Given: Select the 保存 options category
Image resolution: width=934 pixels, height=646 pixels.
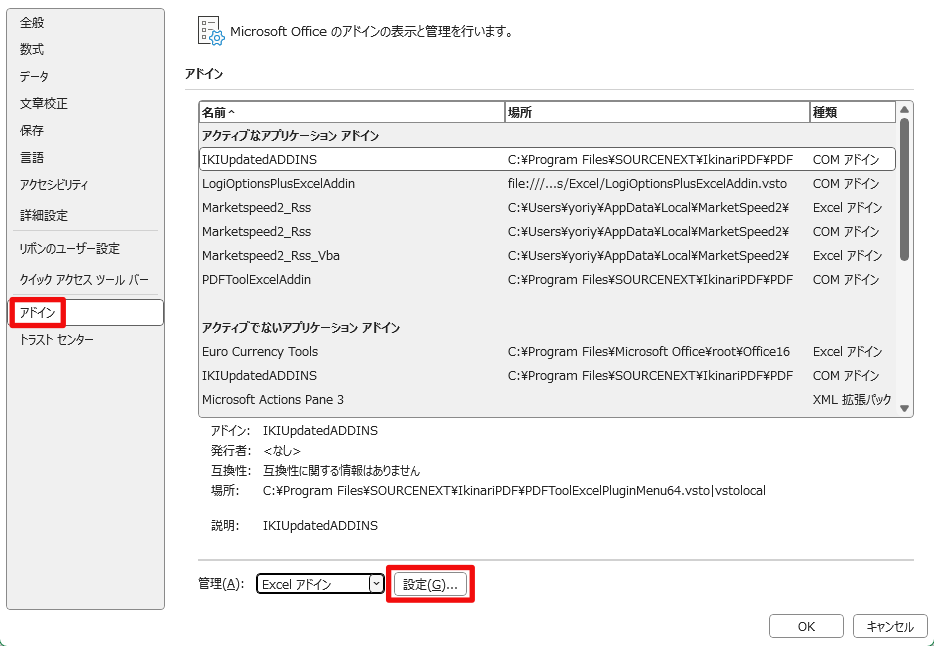Looking at the screenshot, I should tap(32, 130).
